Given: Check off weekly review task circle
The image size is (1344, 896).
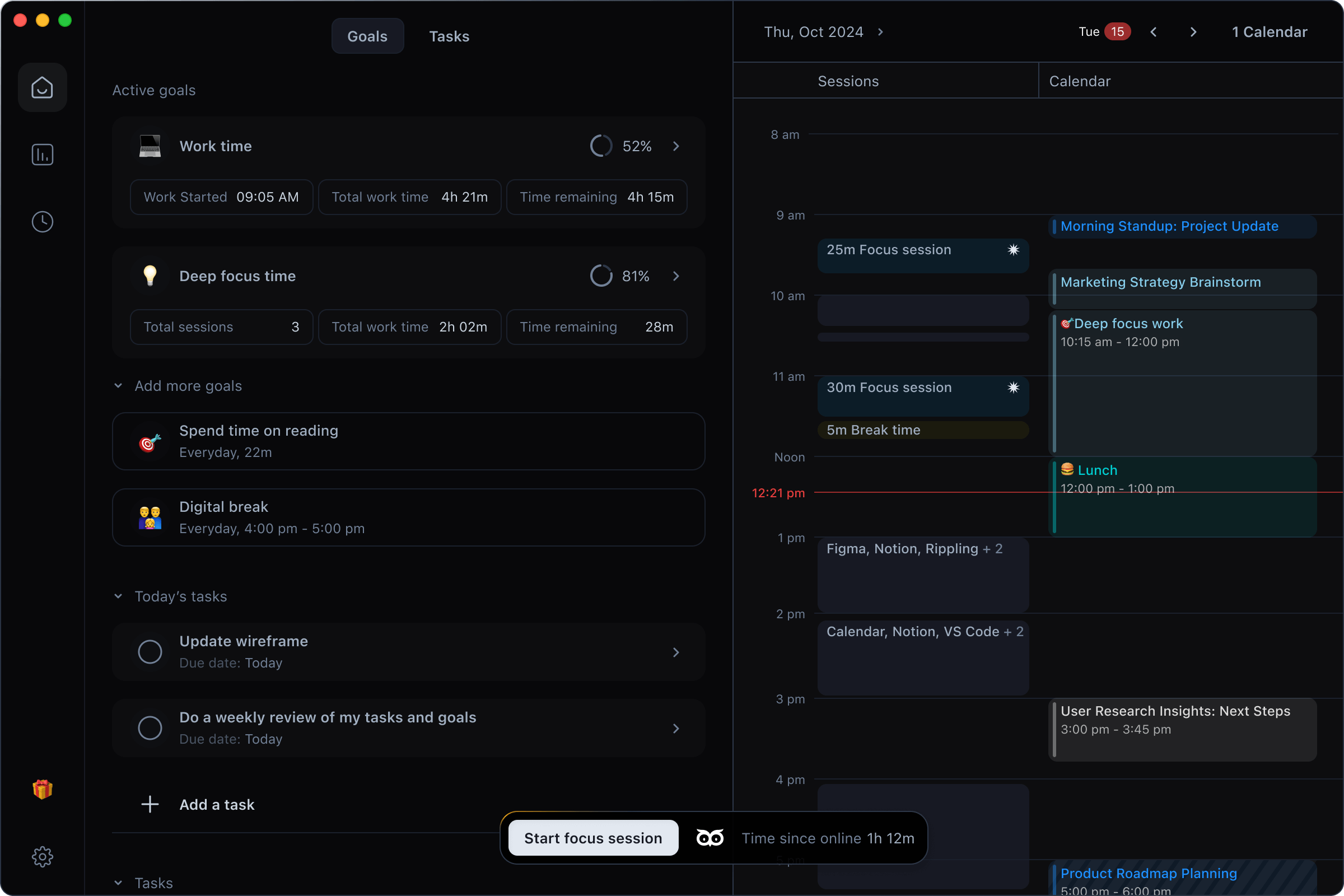Looking at the screenshot, I should [x=150, y=727].
